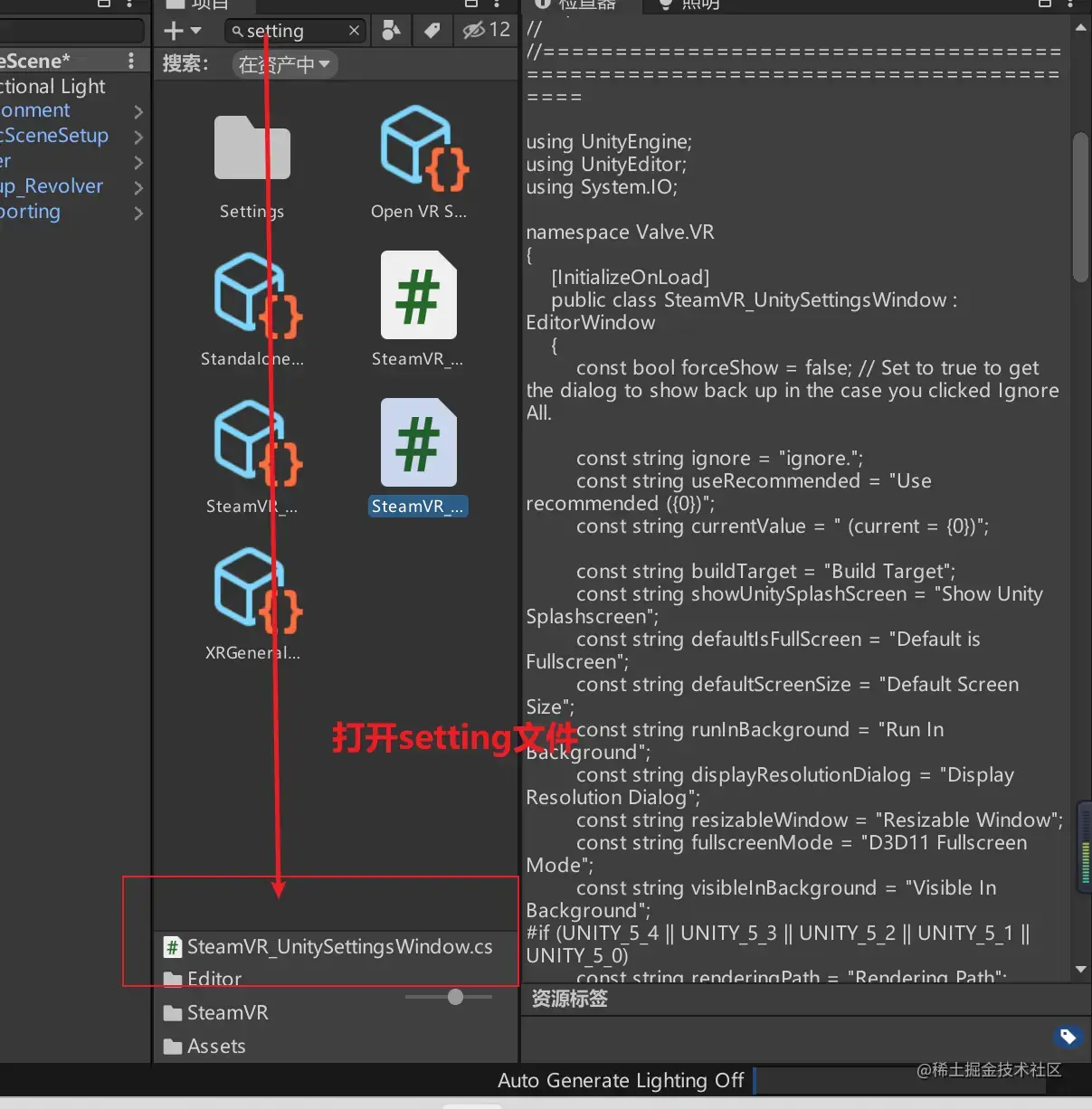Click the asset label tag button in Inspector
The image size is (1092, 1109).
(x=1068, y=1036)
